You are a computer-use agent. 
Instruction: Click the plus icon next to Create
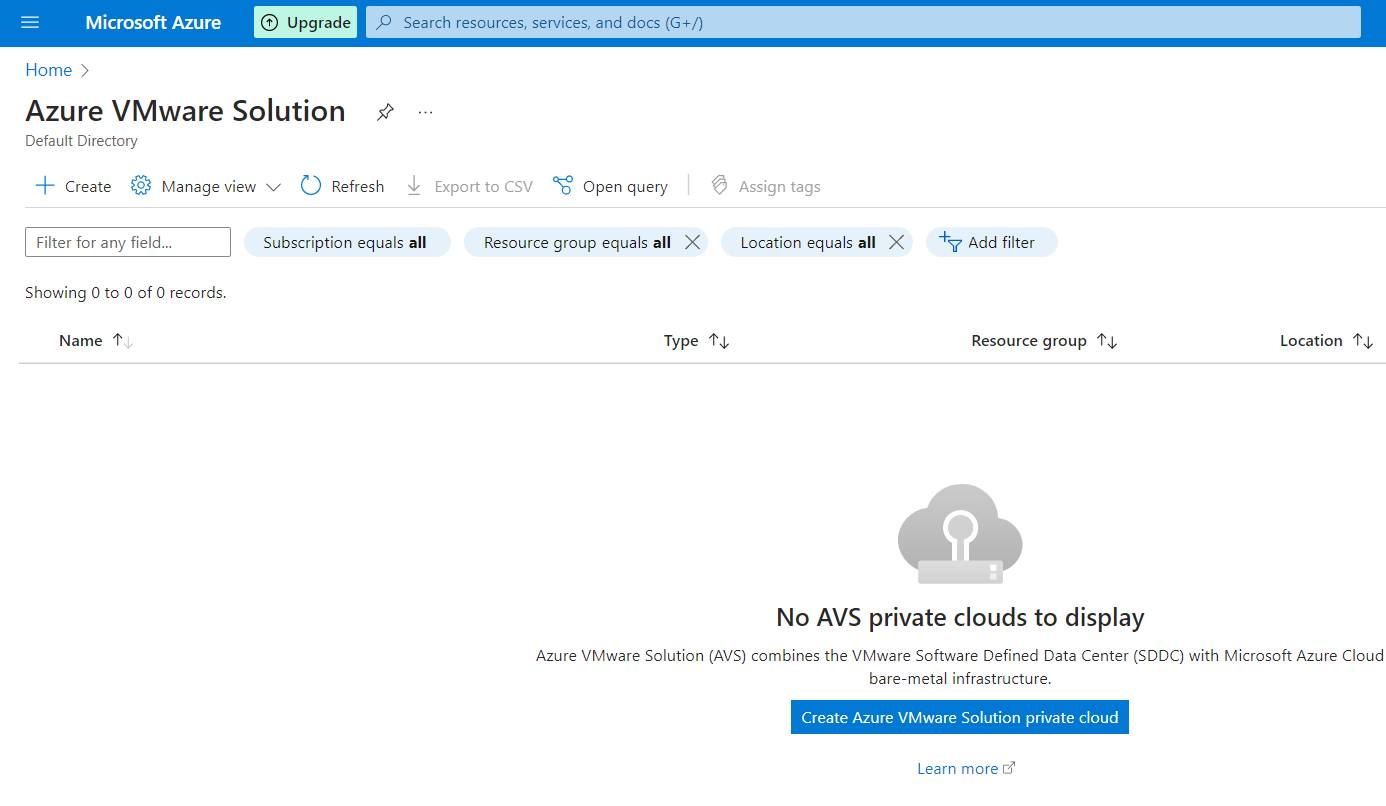45,186
